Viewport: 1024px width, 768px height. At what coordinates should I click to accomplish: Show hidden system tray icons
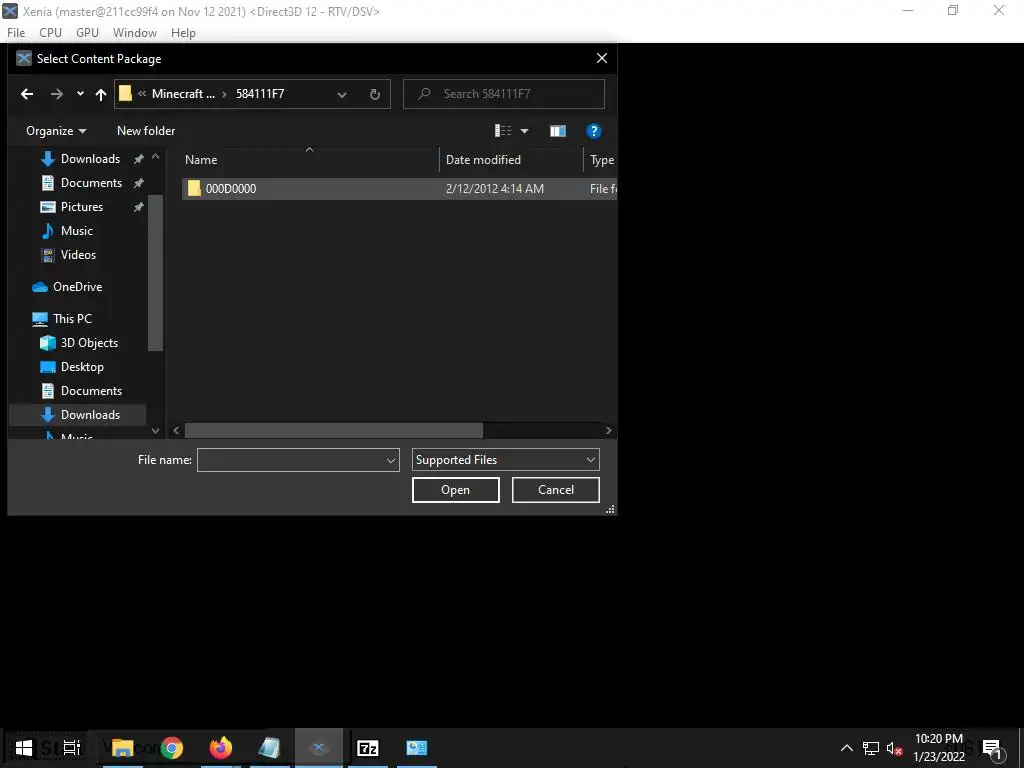pos(846,748)
